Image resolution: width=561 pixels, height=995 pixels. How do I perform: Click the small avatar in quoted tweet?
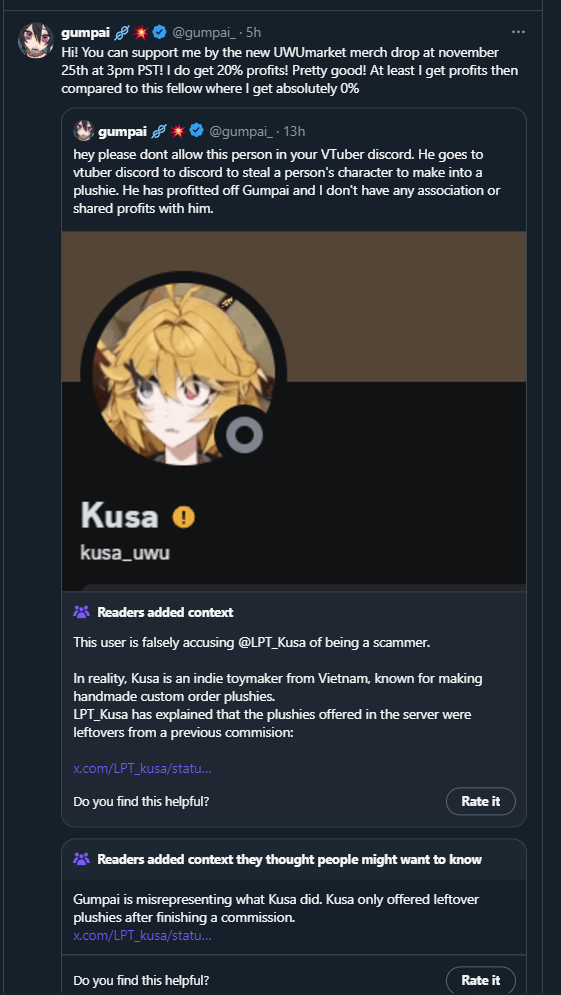pos(84,131)
